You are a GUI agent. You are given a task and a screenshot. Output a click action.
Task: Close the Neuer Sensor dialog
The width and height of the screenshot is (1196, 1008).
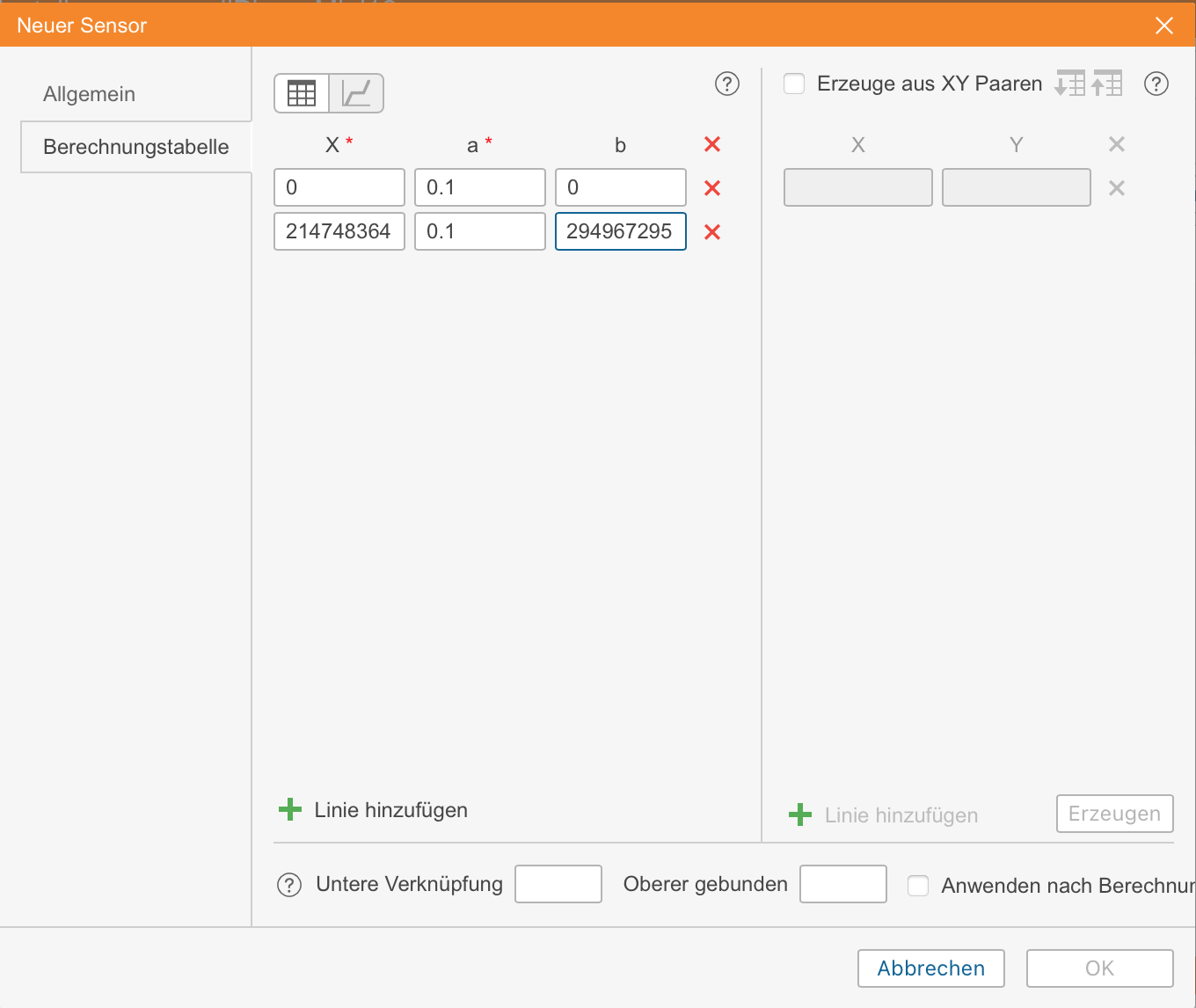1163,26
